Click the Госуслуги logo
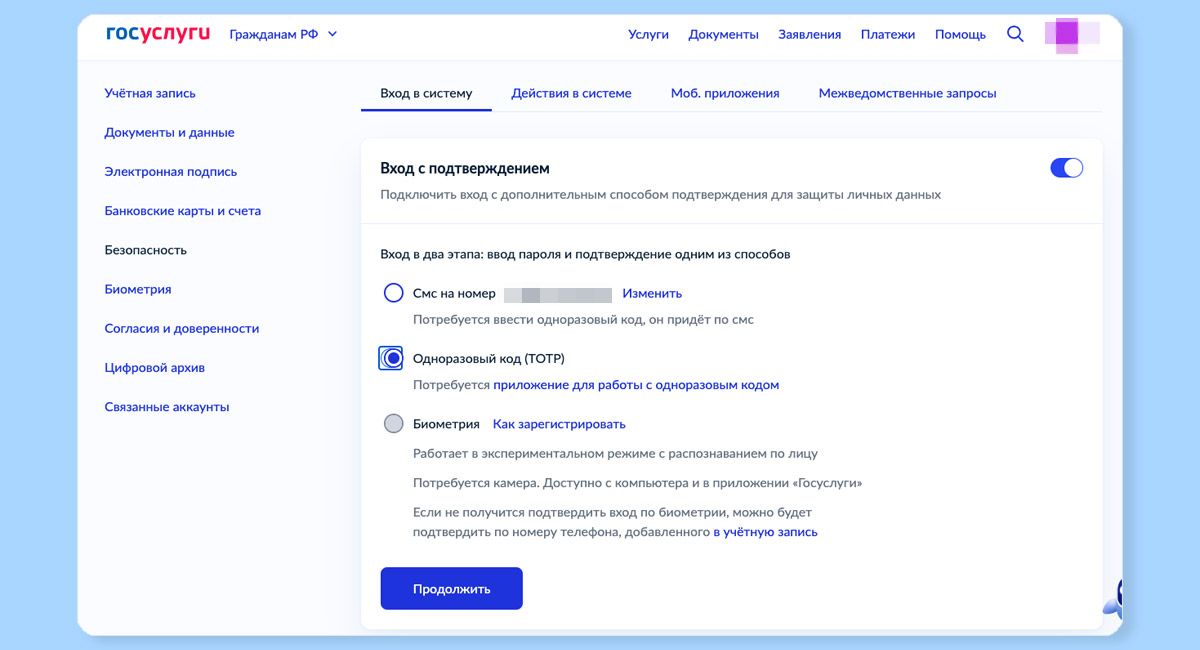 coord(158,33)
